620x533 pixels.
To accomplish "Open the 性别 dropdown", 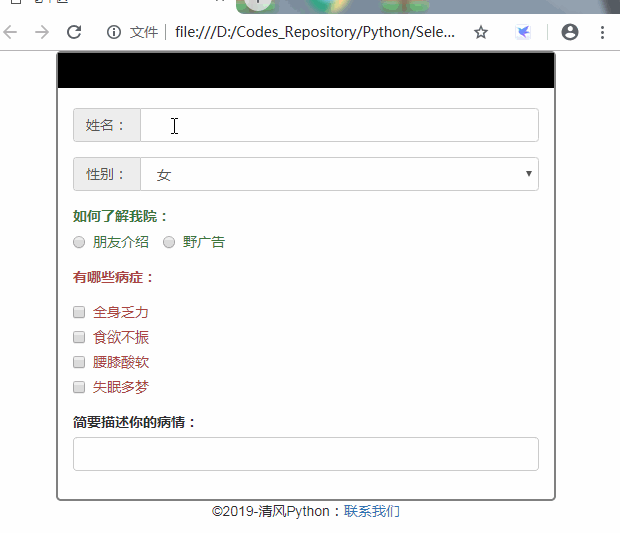I will tap(339, 174).
